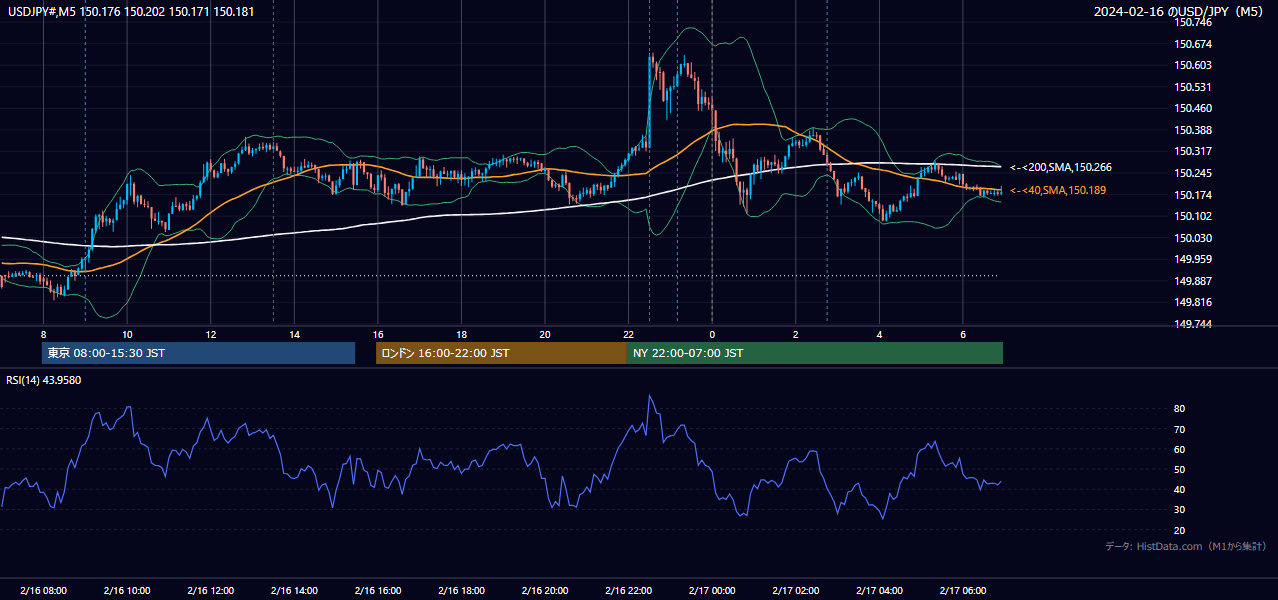
Task: Click hour tick 12 under price chart
Action: click(210, 334)
